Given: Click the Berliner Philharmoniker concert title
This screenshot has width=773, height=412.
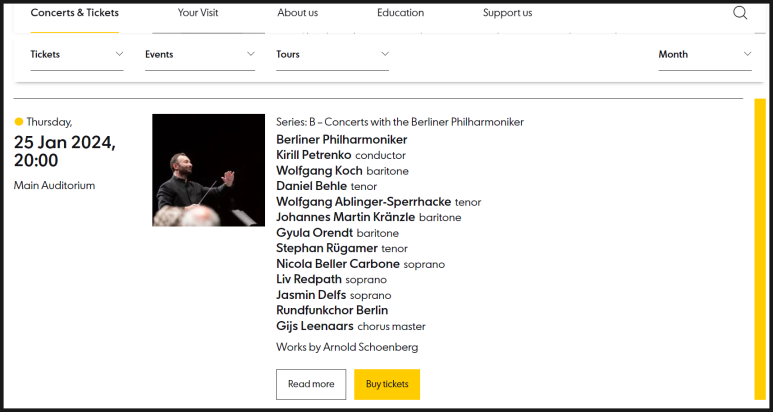Looking at the screenshot, I should (342, 139).
